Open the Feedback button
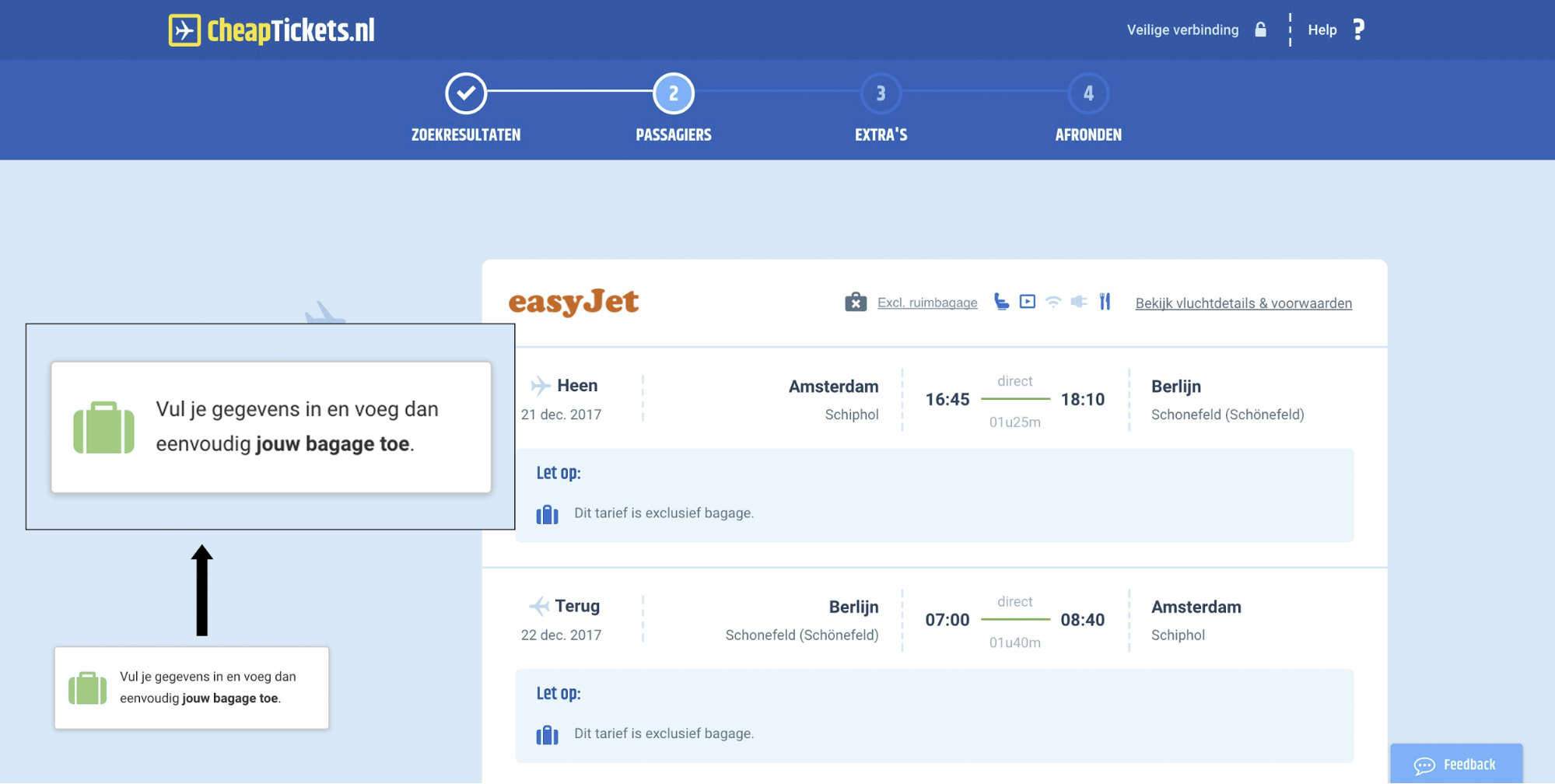Image resolution: width=1555 pixels, height=784 pixels. pyautogui.click(x=1455, y=765)
